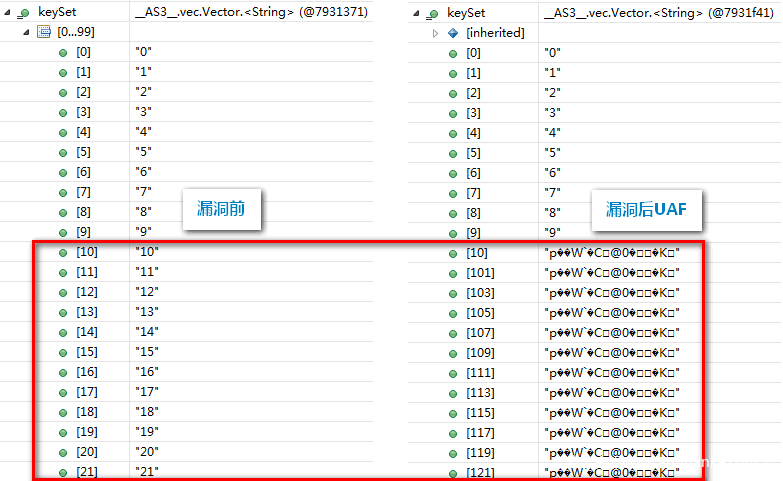Click the green dot icon of row [101]
Viewport: 783px width, 481px height.
pyautogui.click(x=453, y=274)
